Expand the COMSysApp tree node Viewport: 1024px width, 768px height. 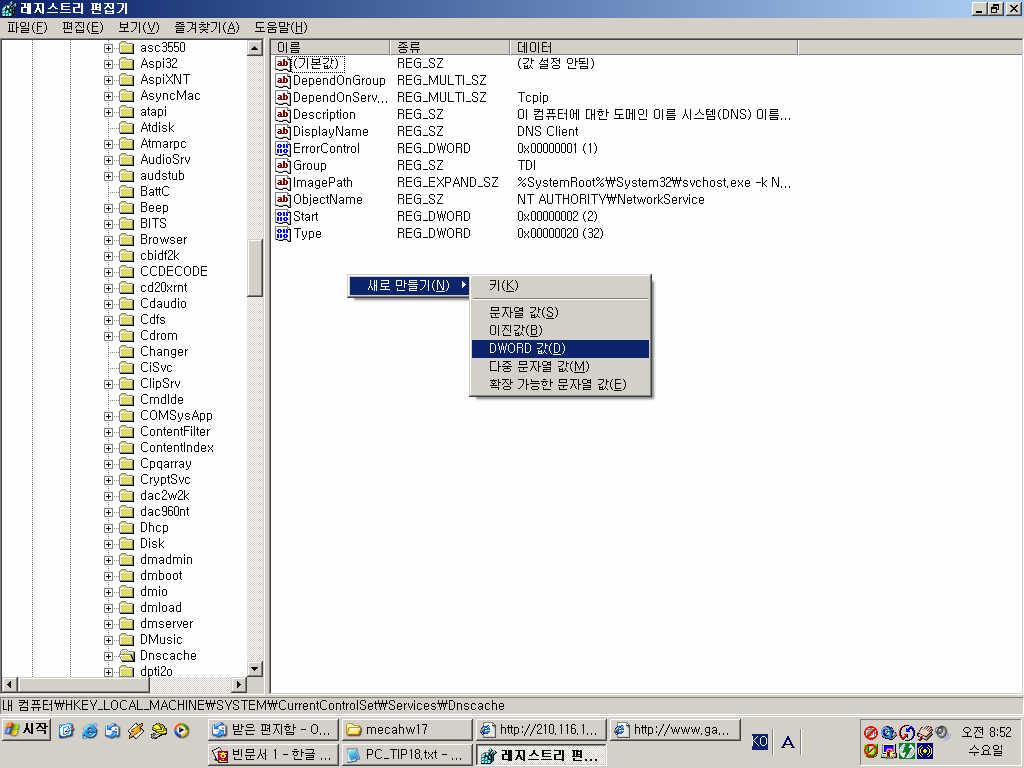coord(108,415)
